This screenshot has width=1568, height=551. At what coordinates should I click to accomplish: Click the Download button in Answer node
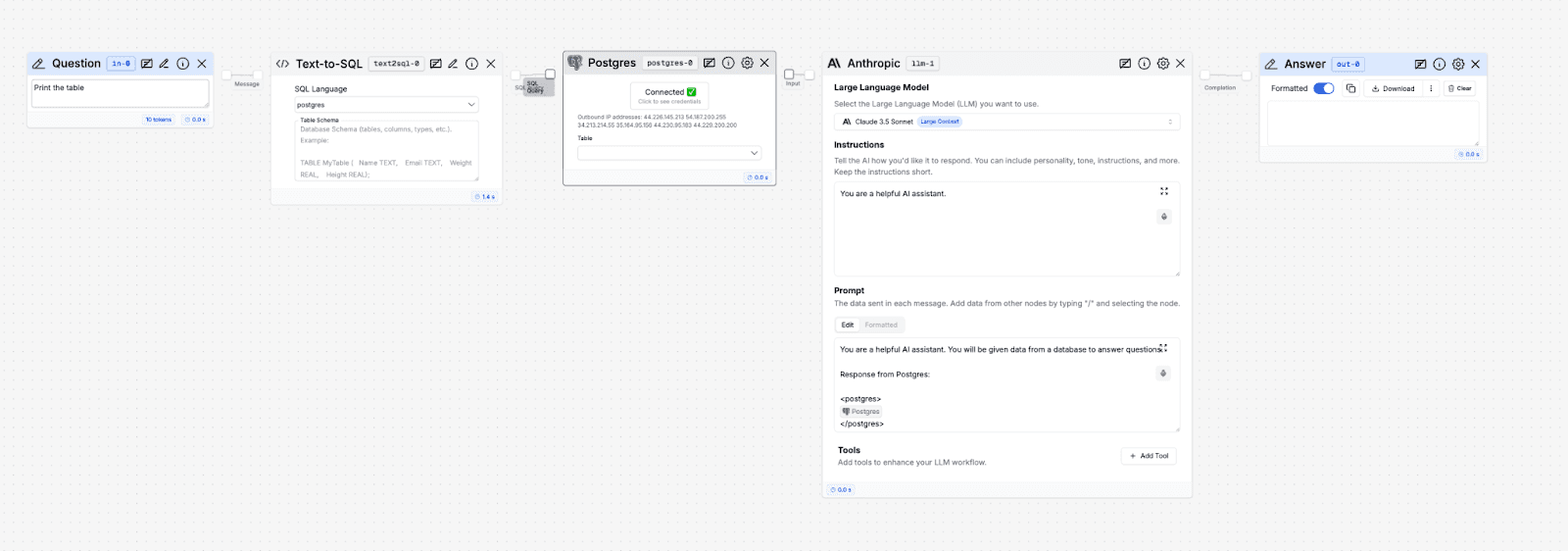click(x=1393, y=88)
